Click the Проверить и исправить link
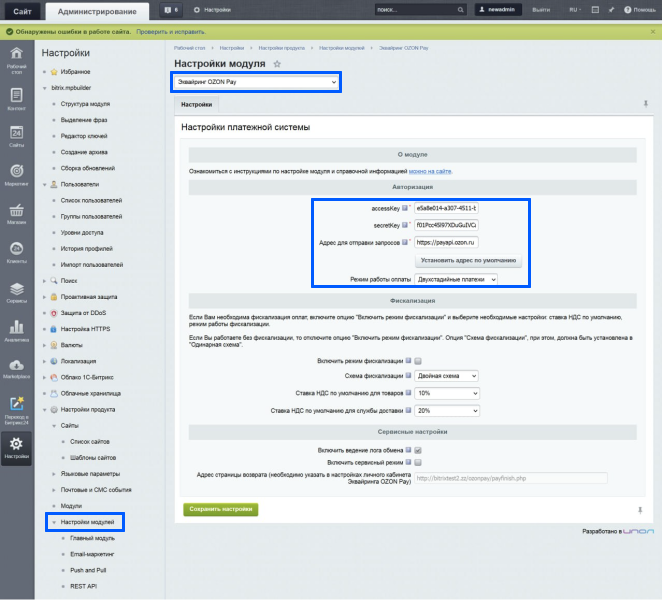This screenshot has width=662, height=600. click(171, 32)
